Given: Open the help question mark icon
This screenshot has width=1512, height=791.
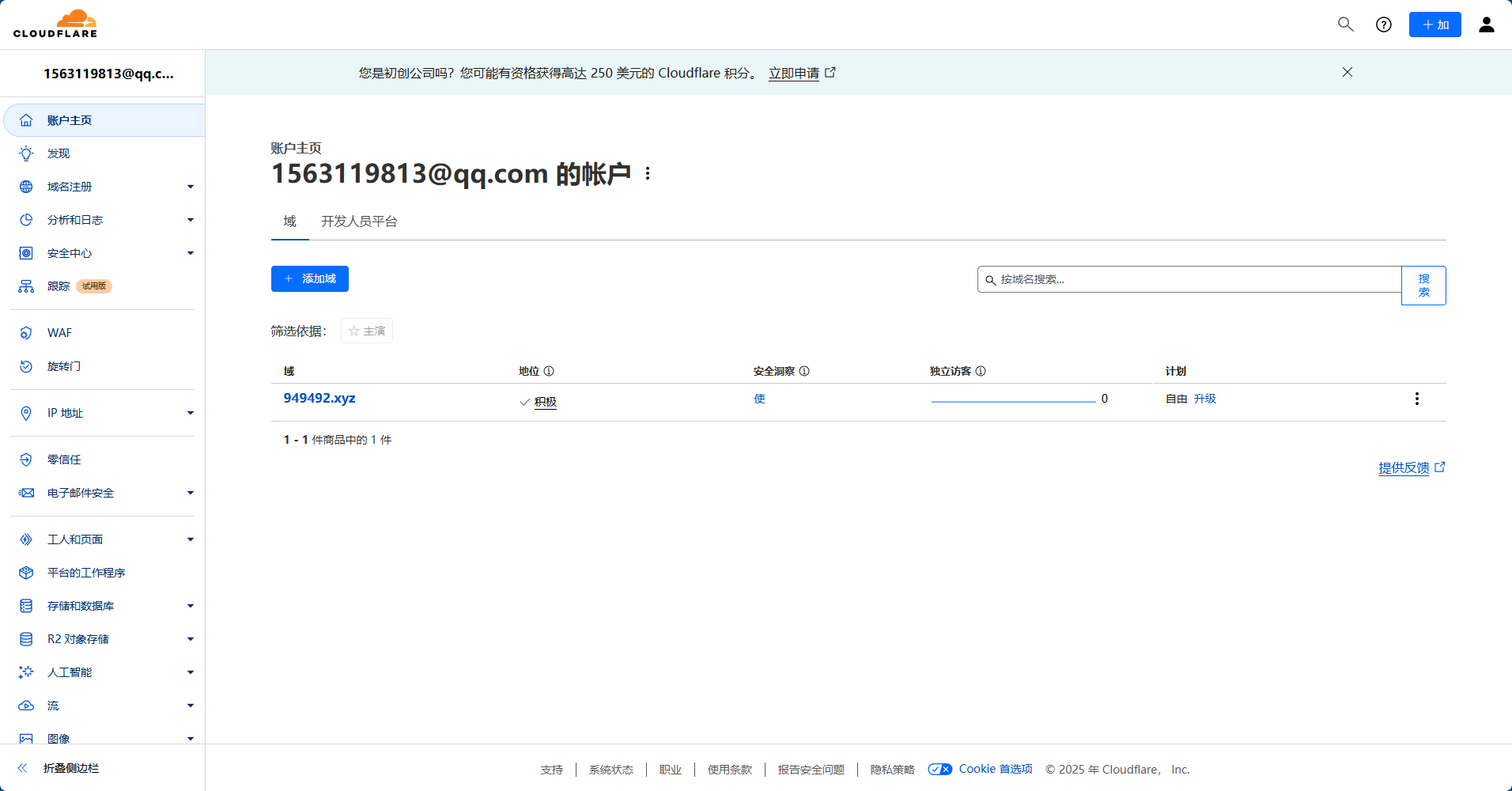Looking at the screenshot, I should (1383, 25).
